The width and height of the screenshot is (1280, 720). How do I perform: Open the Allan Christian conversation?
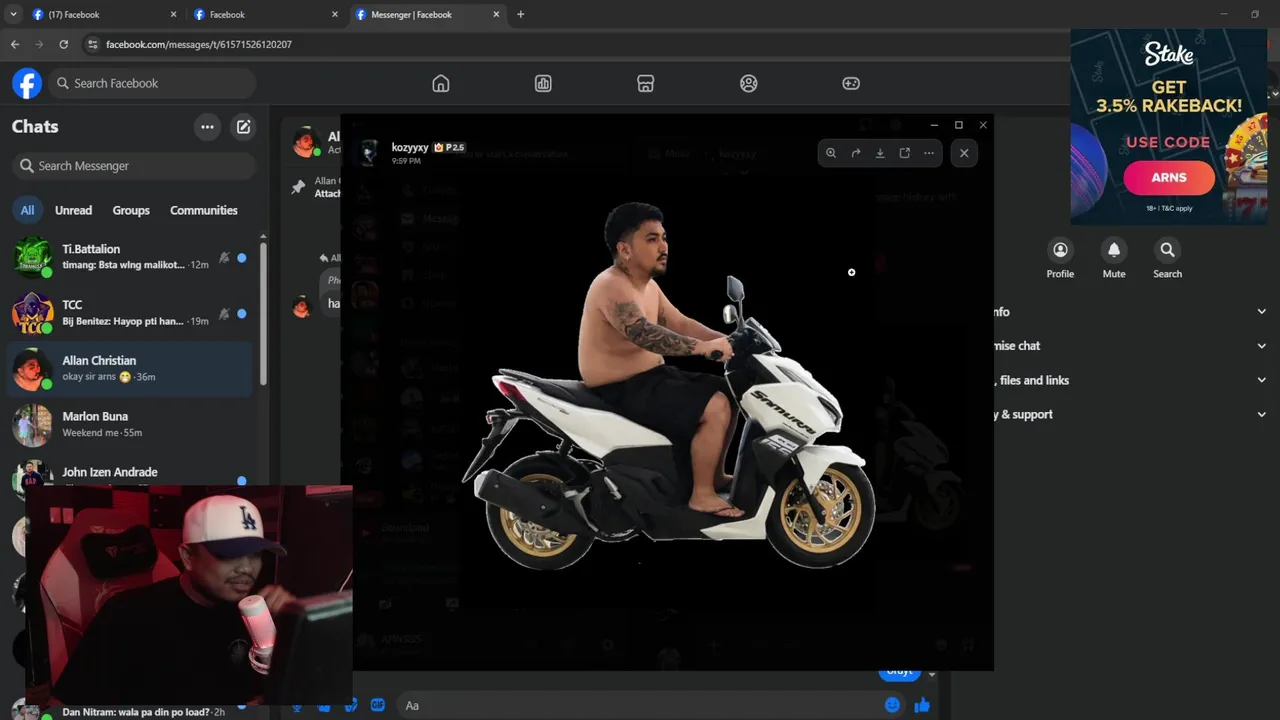coord(130,369)
